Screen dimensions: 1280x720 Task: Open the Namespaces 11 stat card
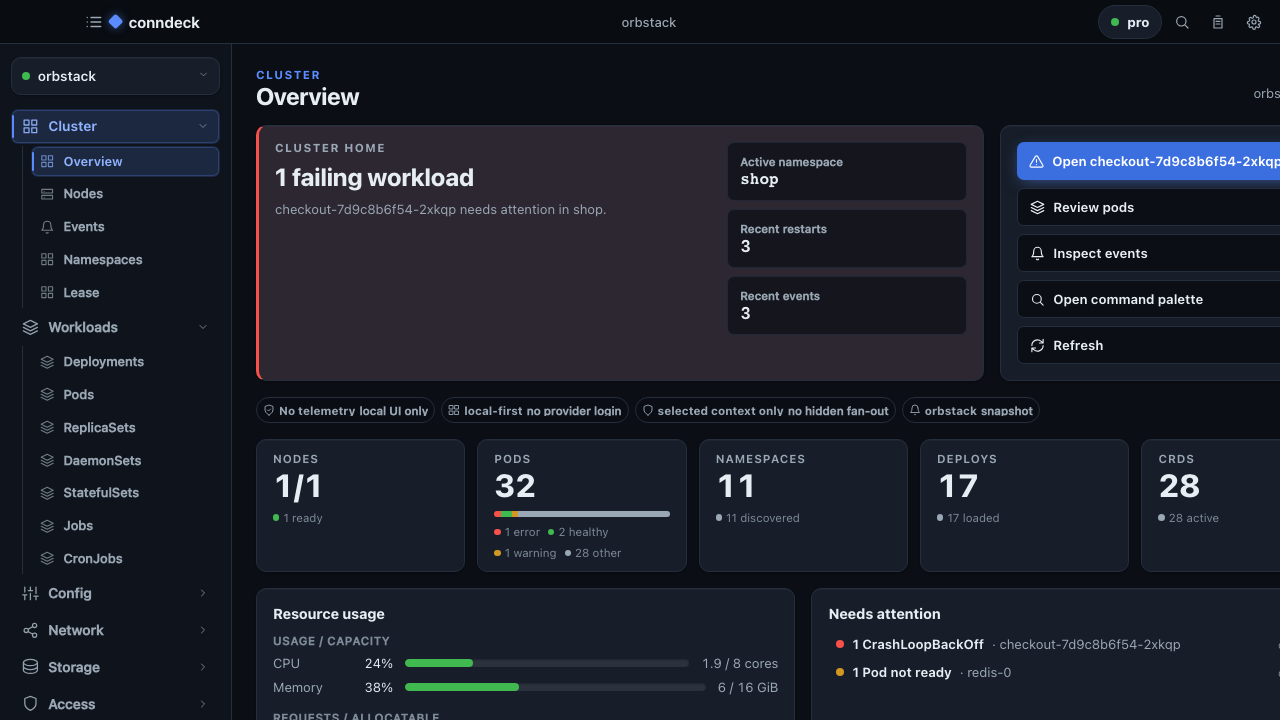[x=803, y=505]
